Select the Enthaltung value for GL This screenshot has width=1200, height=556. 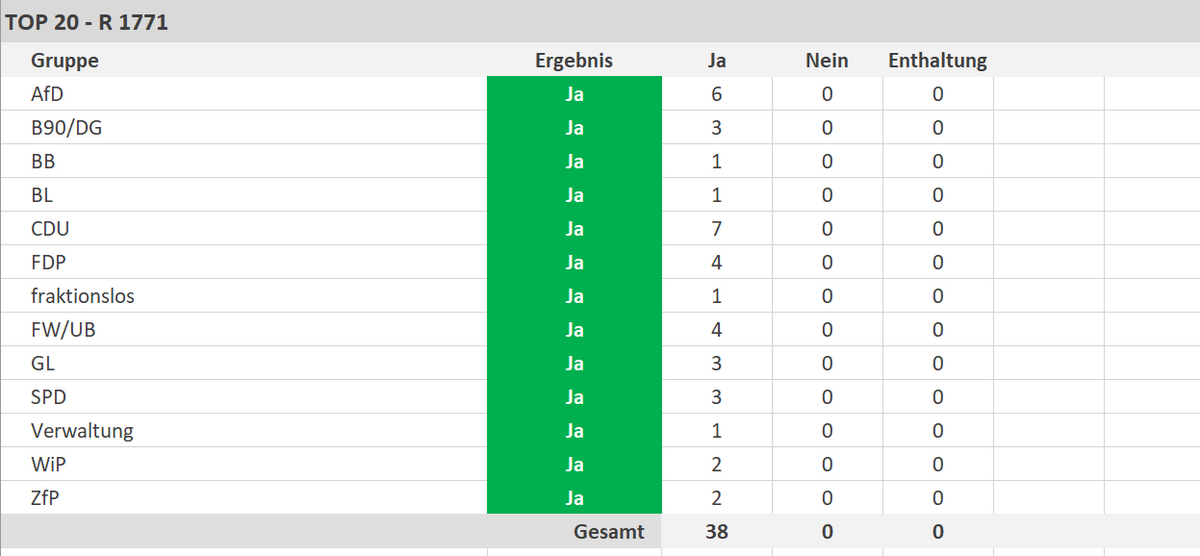[x=937, y=364]
